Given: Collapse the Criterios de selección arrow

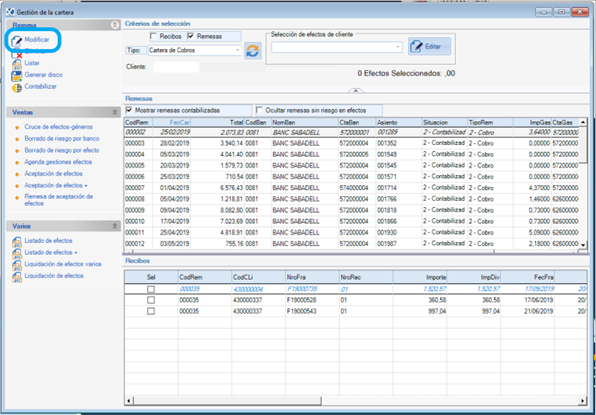Looking at the screenshot, I should [356, 90].
